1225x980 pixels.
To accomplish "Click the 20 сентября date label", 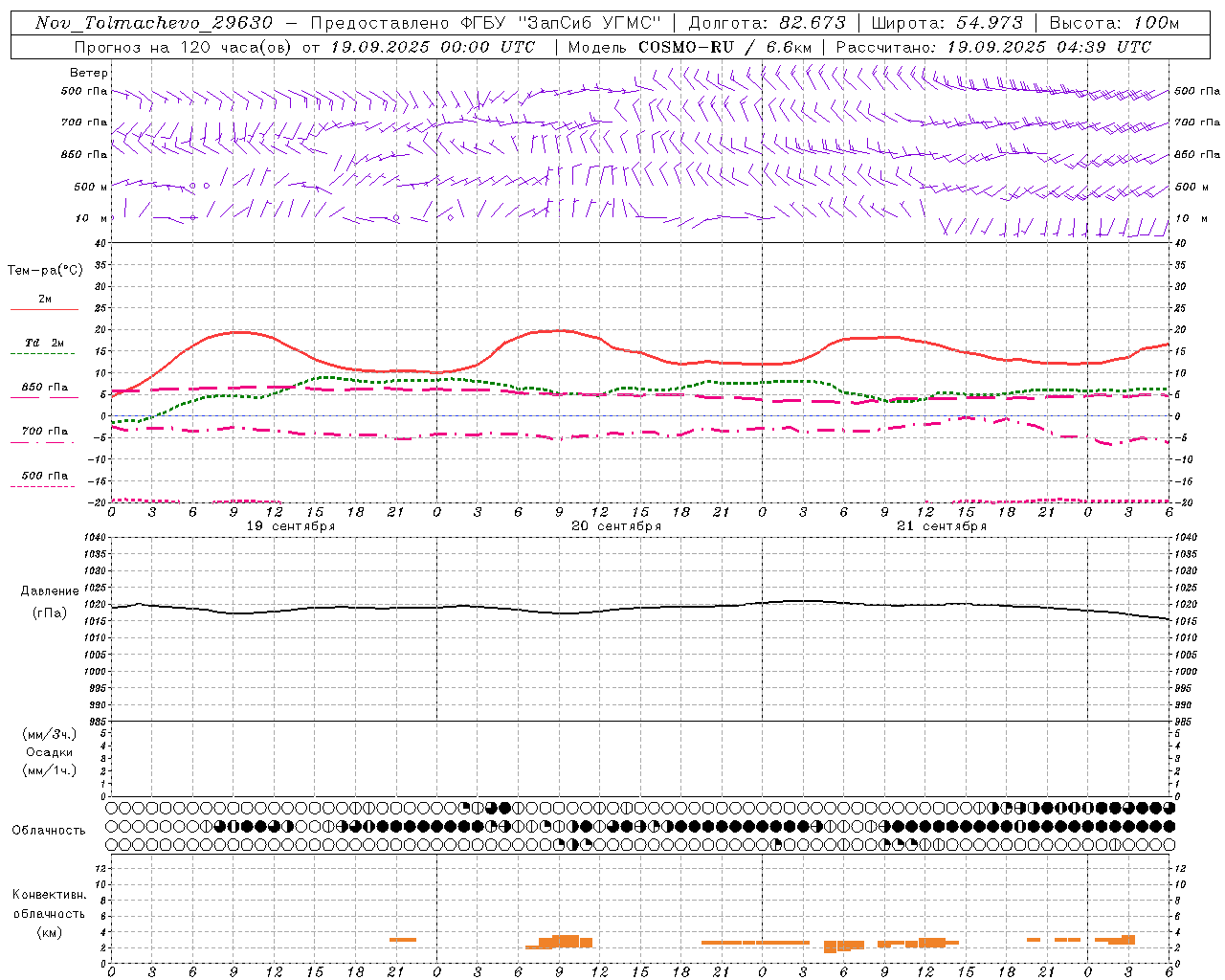I will point(616,526).
